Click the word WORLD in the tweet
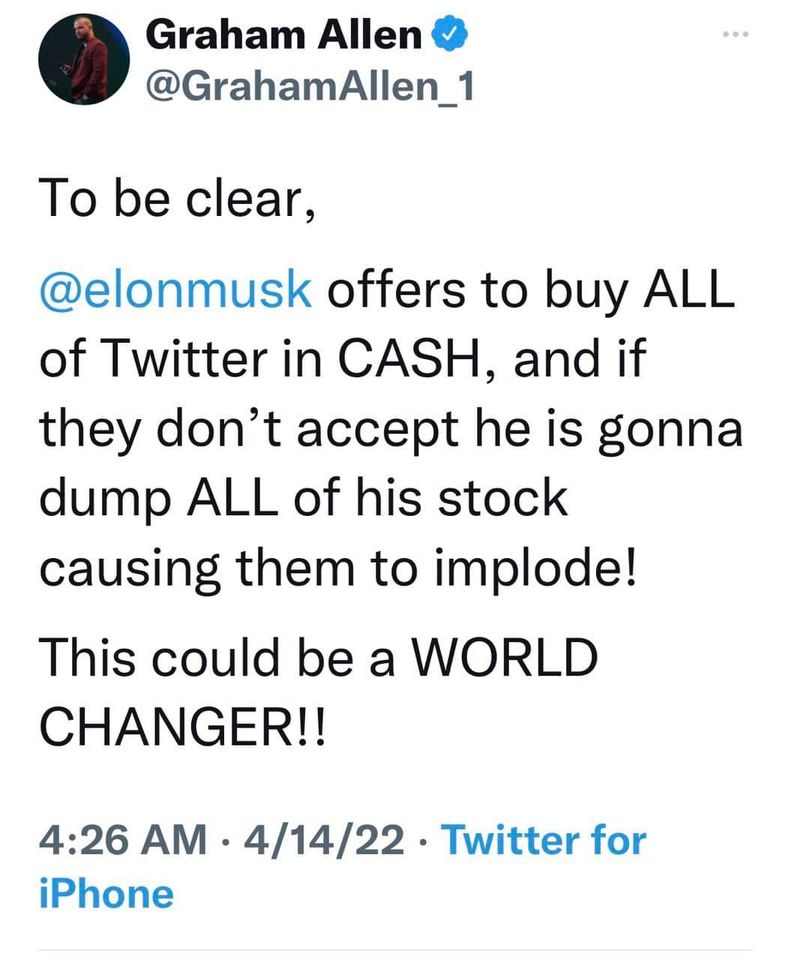Image resolution: width=791 pixels, height=960 pixels. [505, 659]
